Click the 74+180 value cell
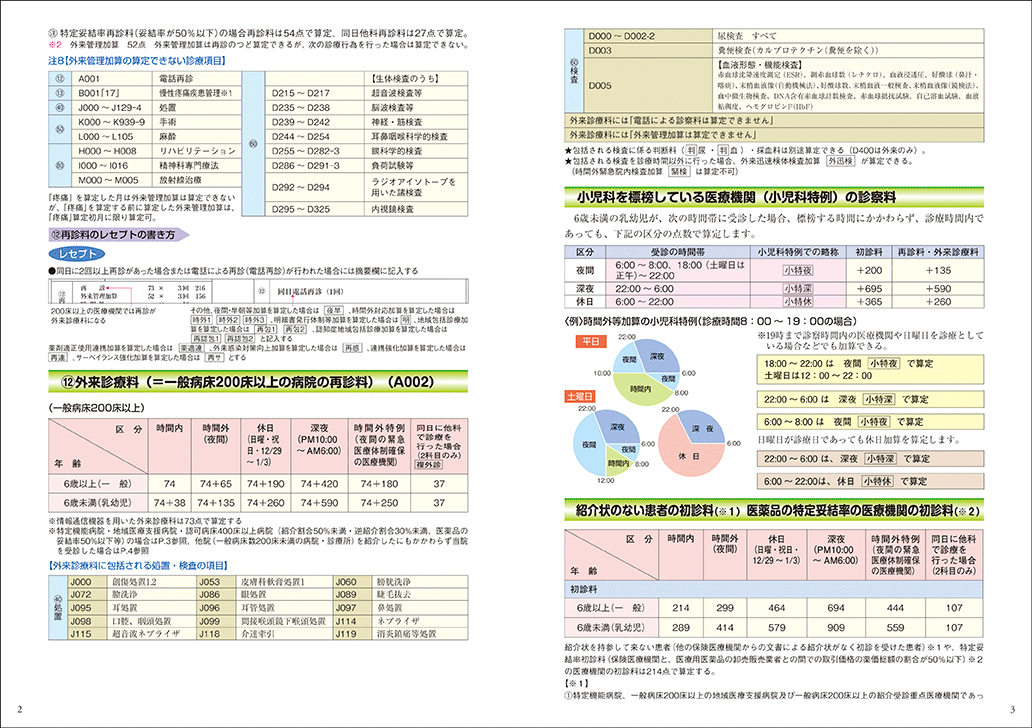1032x728 pixels. point(380,484)
